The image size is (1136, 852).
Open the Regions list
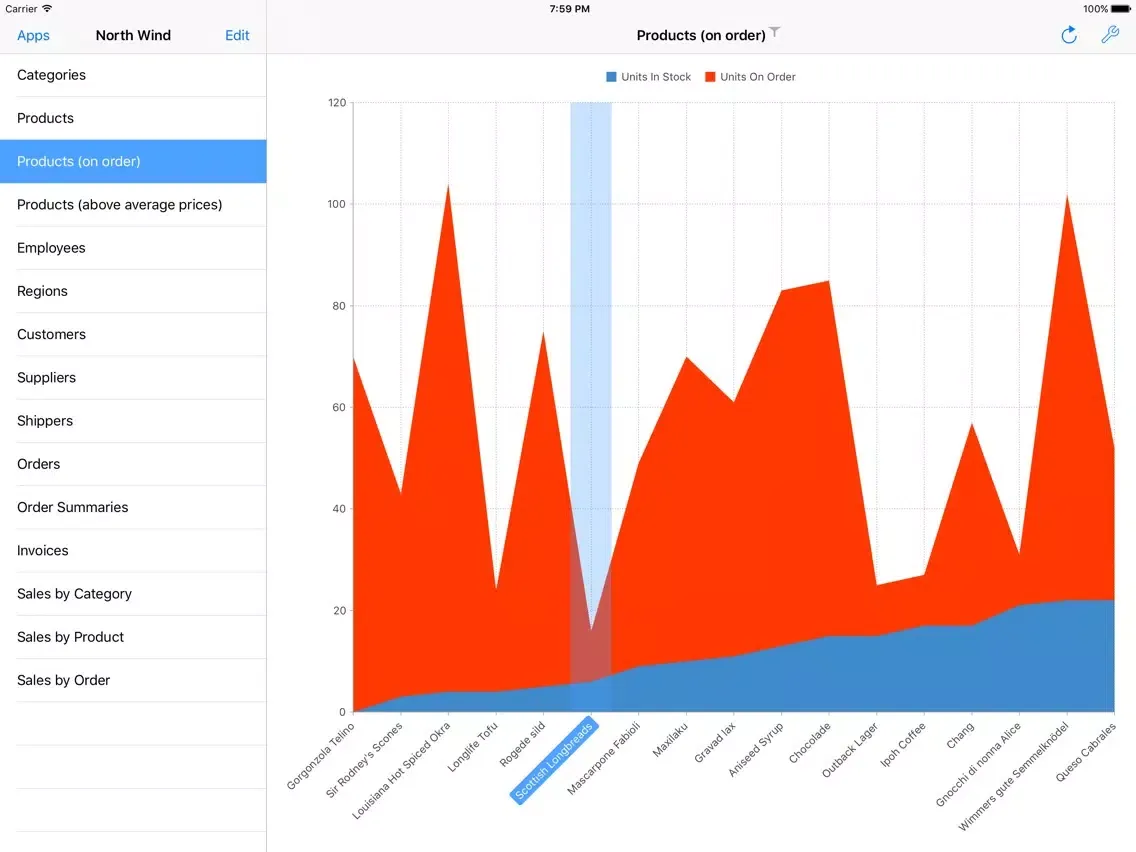tap(133, 291)
